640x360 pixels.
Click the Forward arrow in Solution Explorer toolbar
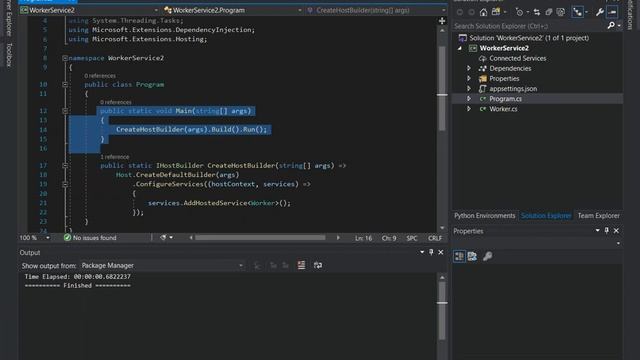coord(471,12)
